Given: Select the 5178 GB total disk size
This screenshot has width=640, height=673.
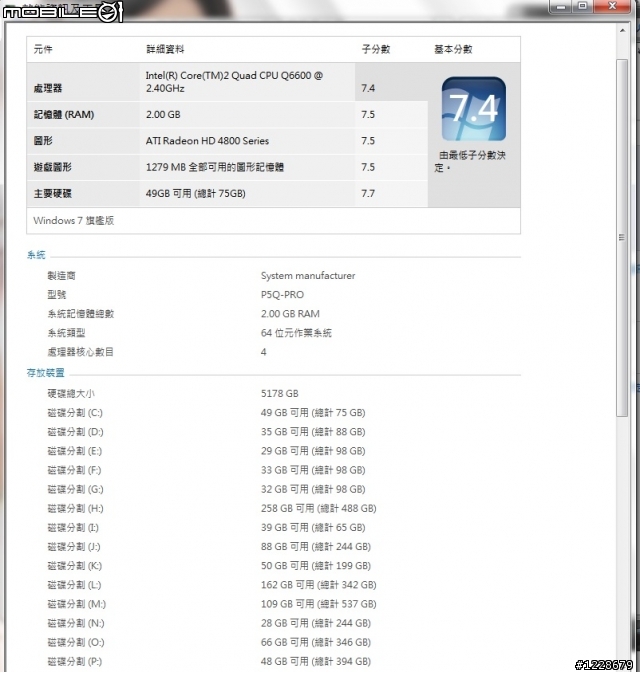Looking at the screenshot, I should 279,394.
